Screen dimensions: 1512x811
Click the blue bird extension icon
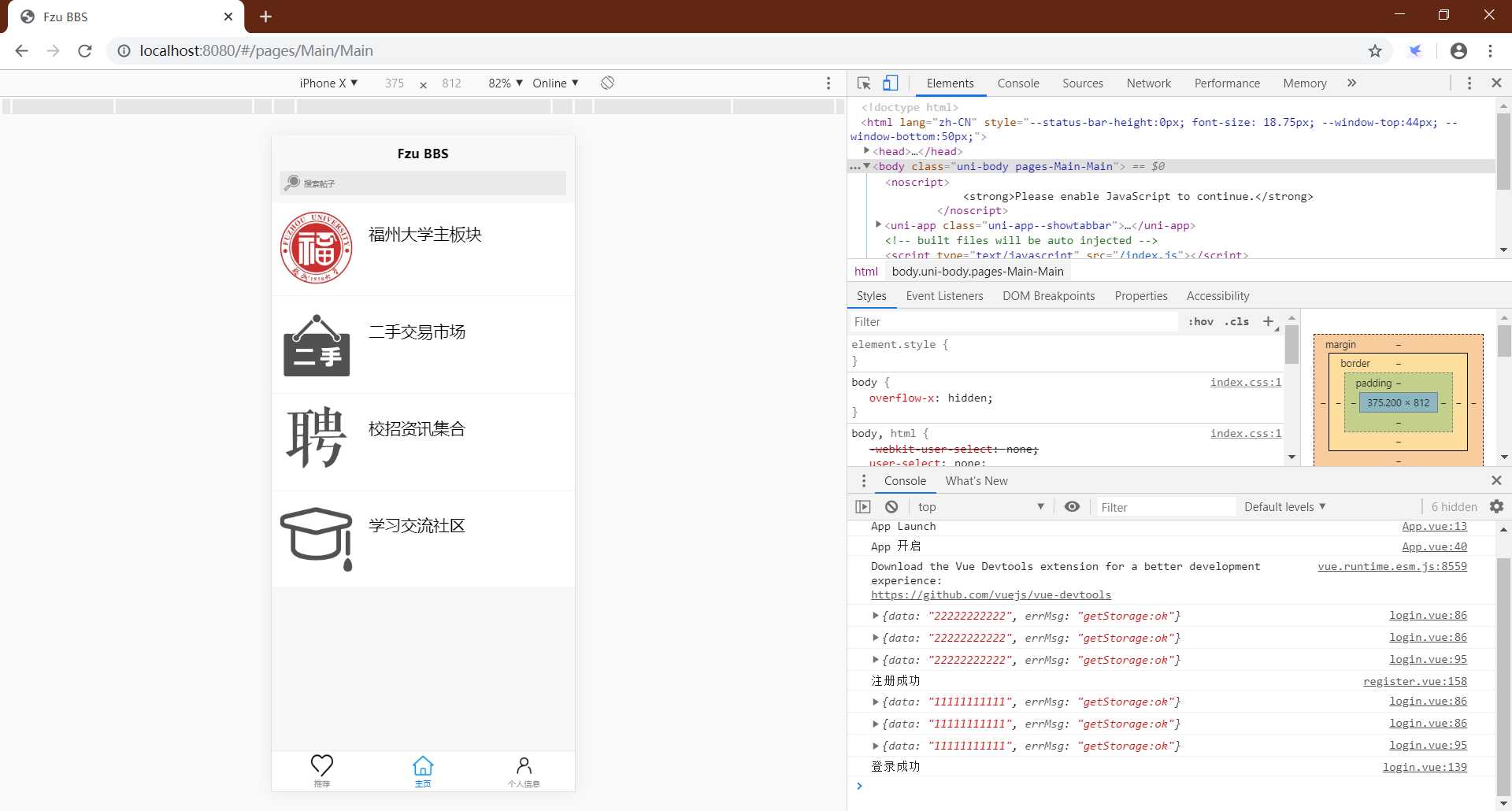(1415, 50)
